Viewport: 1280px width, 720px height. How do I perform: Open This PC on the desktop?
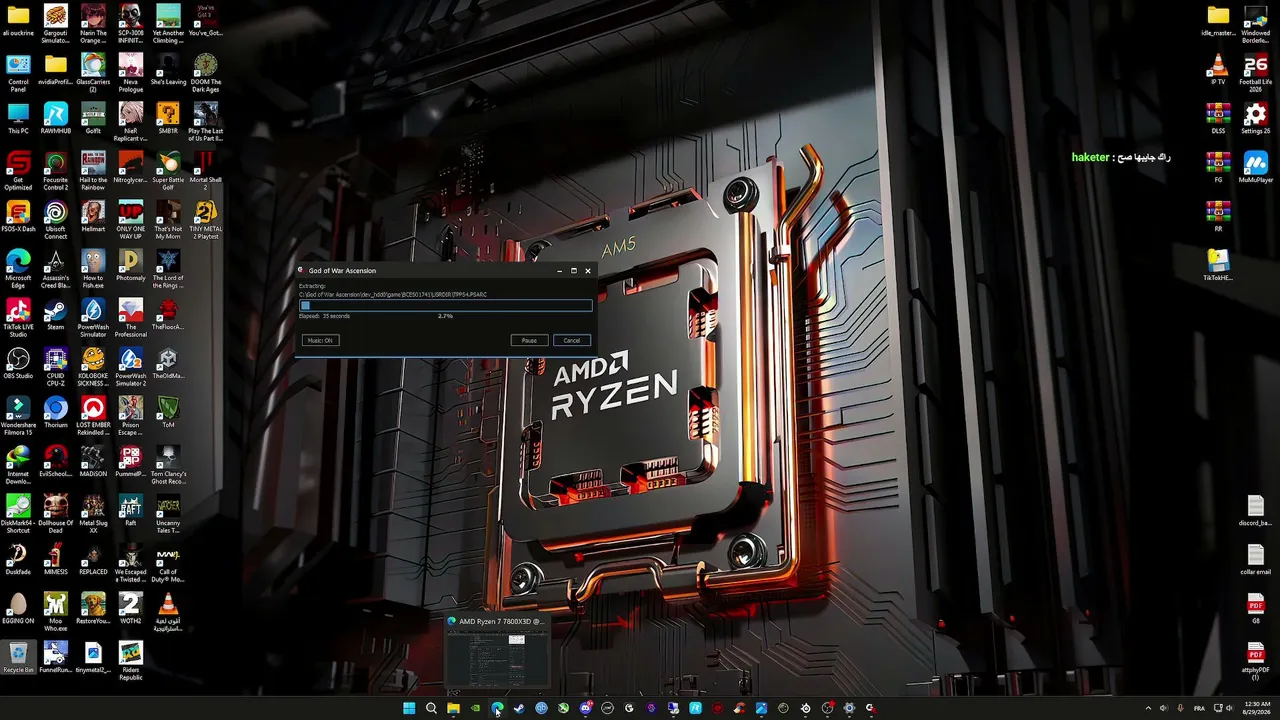click(18, 118)
